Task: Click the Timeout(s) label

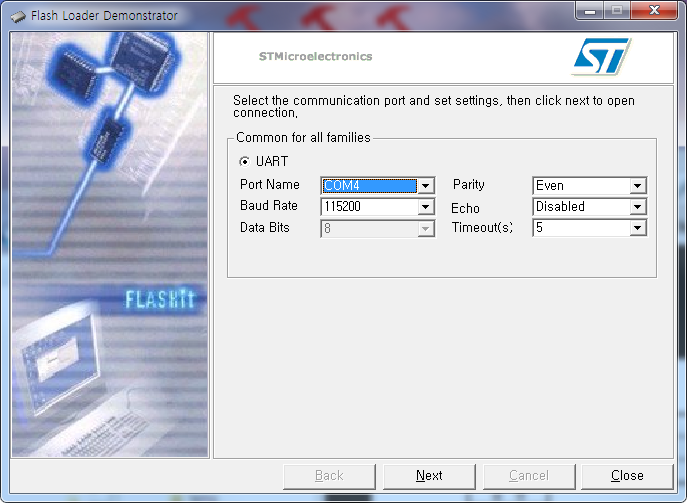Action: 482,227
